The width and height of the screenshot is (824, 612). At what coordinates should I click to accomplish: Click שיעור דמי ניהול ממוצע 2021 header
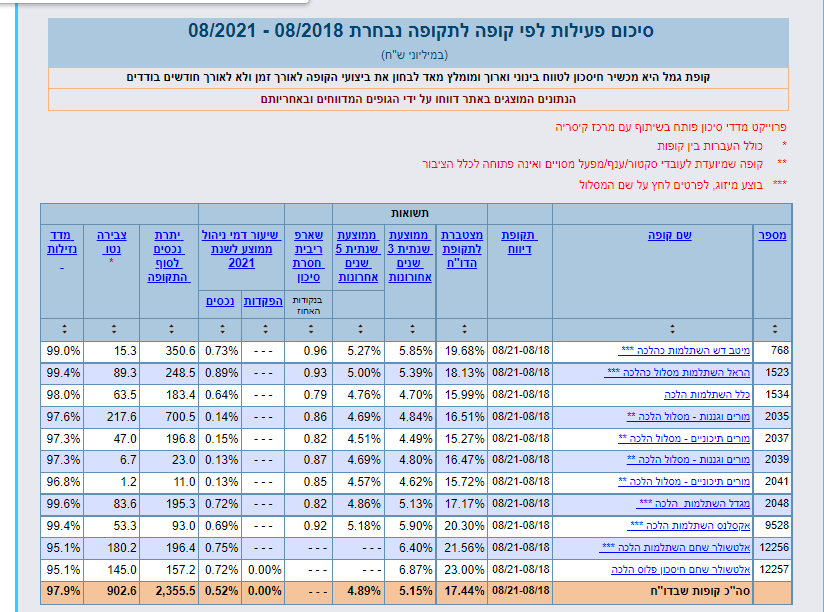point(241,249)
